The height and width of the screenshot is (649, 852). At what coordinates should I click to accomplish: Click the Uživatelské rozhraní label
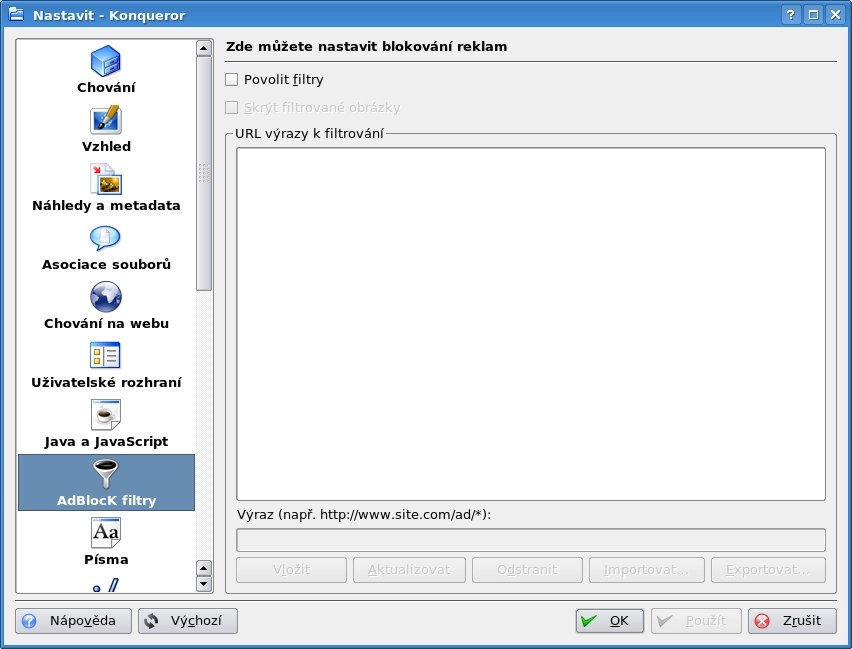[106, 383]
